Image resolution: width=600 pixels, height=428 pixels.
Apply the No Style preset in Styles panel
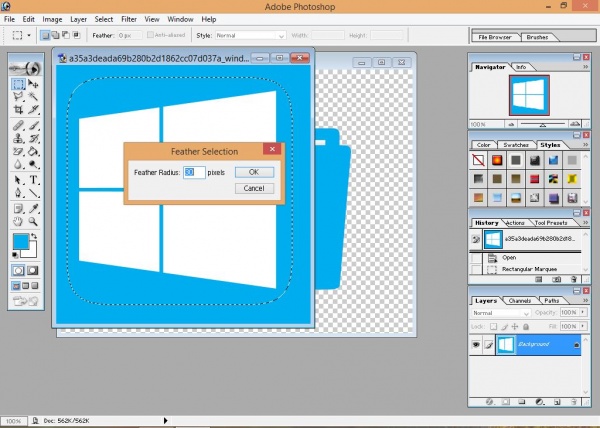click(x=479, y=160)
